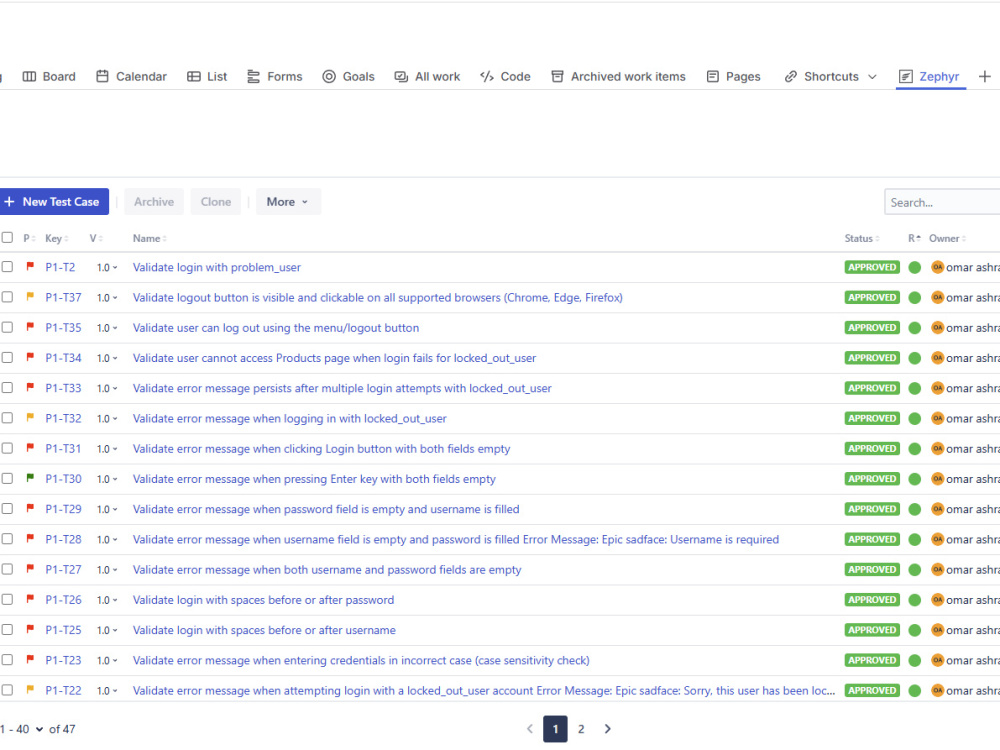Open test case 'Validate login with problem_user'
Image resolution: width=1000 pixels, height=750 pixels.
pos(217,267)
